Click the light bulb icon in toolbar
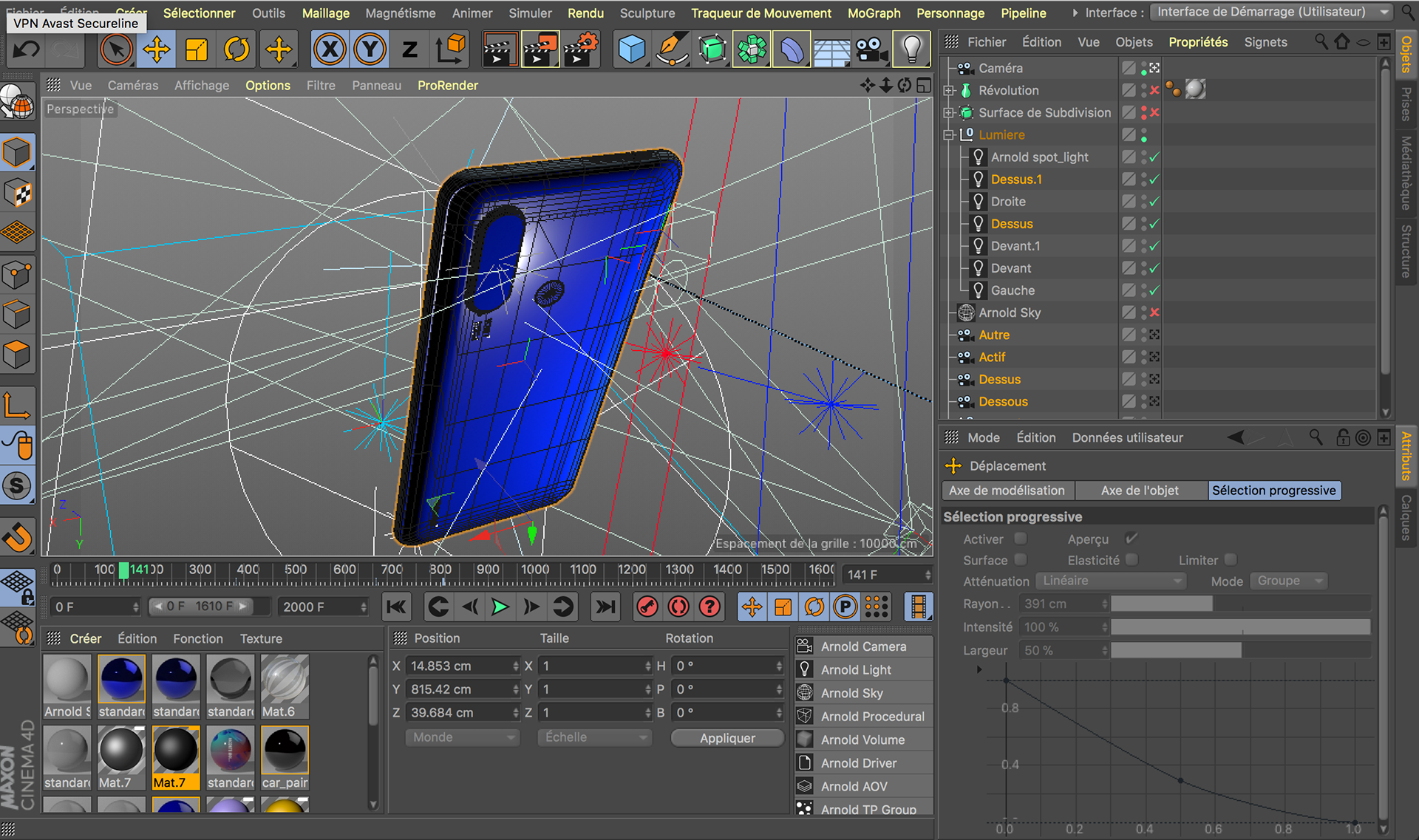This screenshot has height=840, width=1419. click(911, 50)
